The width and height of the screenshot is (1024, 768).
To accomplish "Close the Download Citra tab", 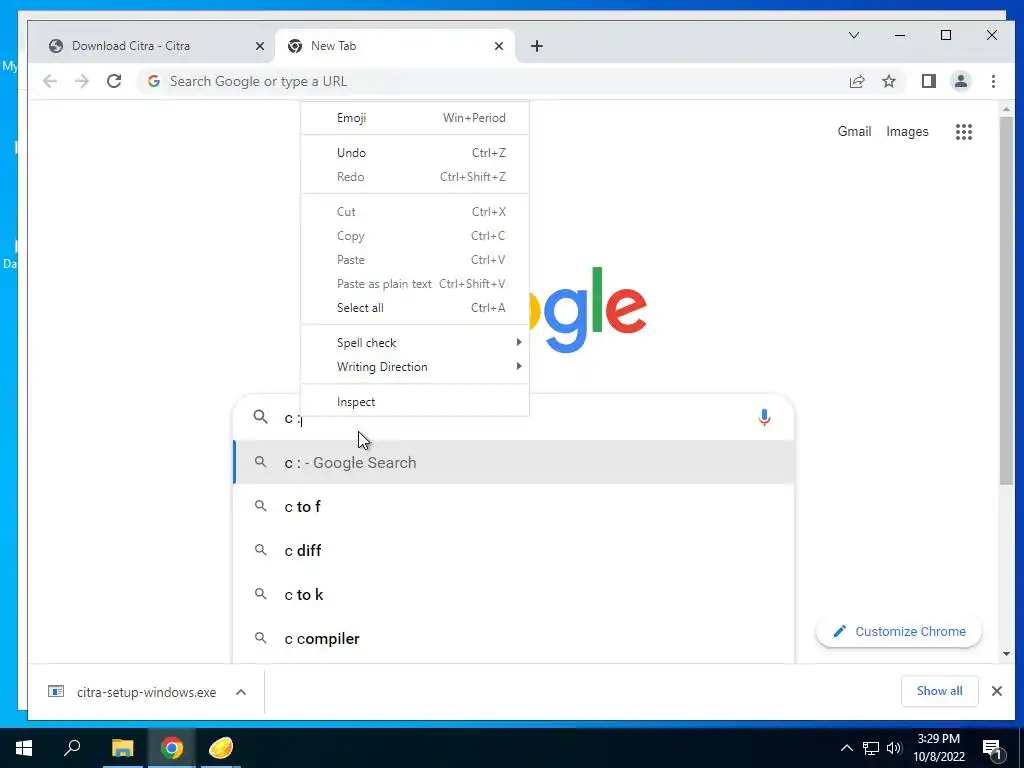I will click(259, 46).
